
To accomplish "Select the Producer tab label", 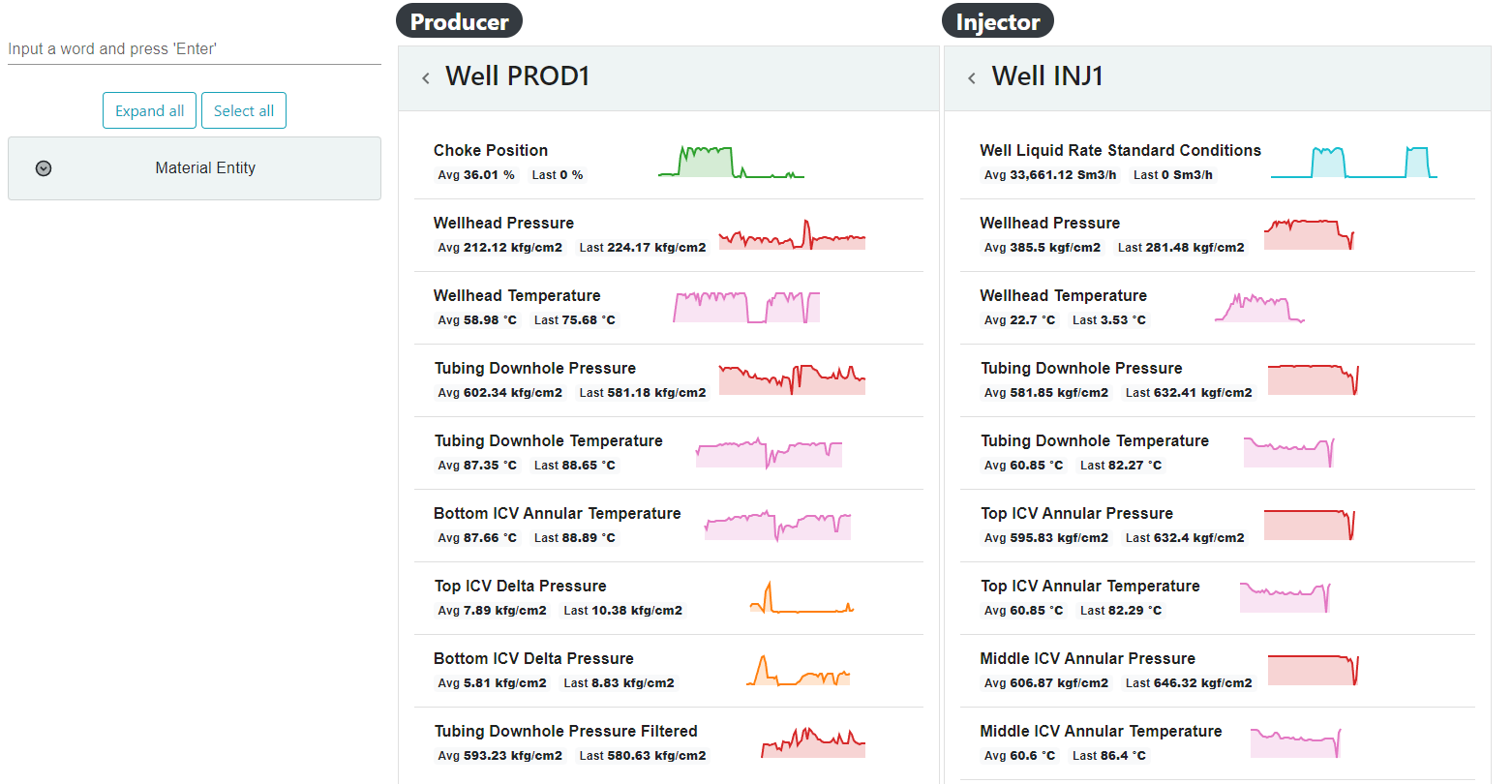I will pyautogui.click(x=459, y=22).
